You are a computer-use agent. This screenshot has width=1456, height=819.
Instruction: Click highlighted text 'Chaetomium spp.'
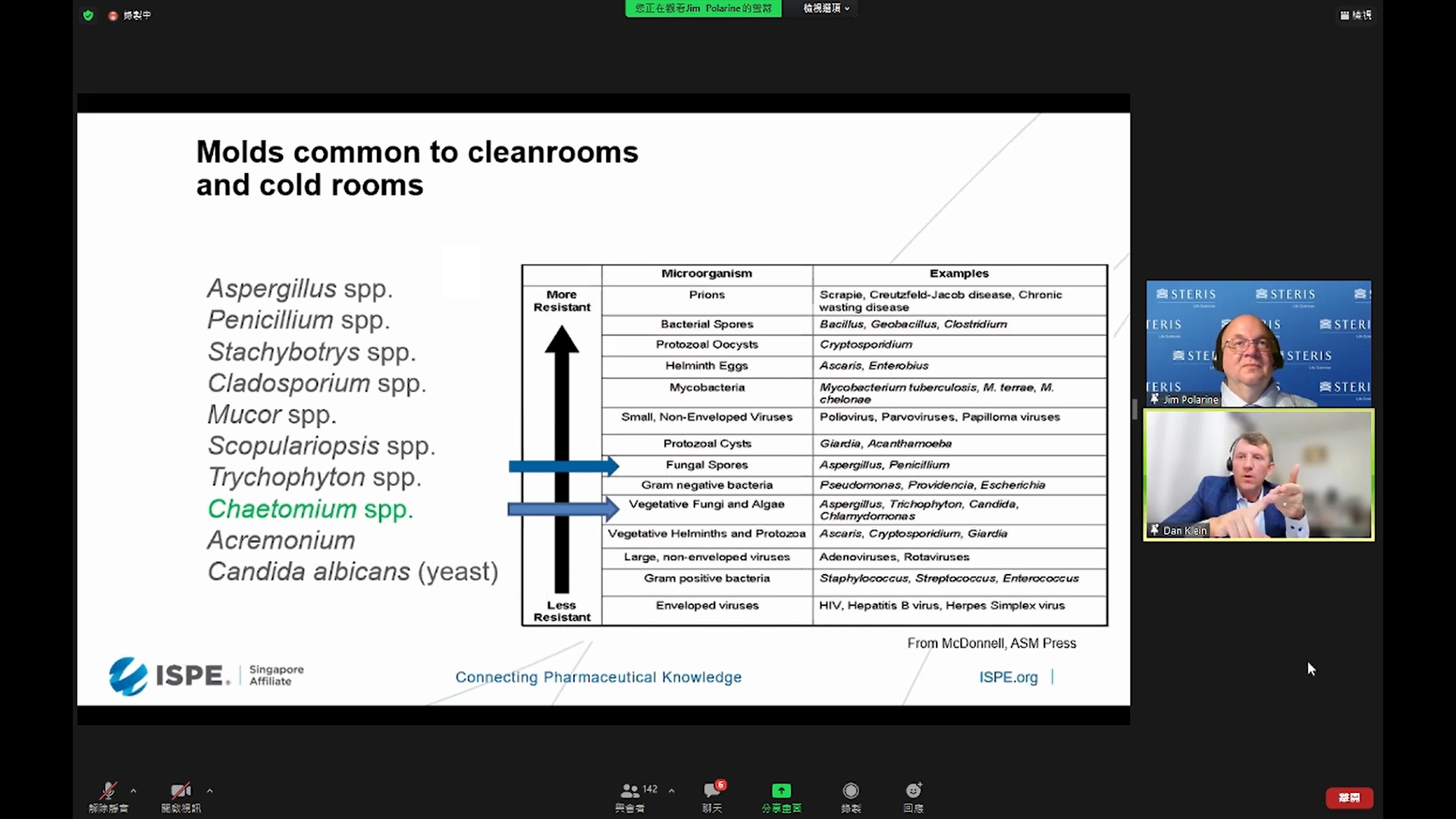coord(311,509)
